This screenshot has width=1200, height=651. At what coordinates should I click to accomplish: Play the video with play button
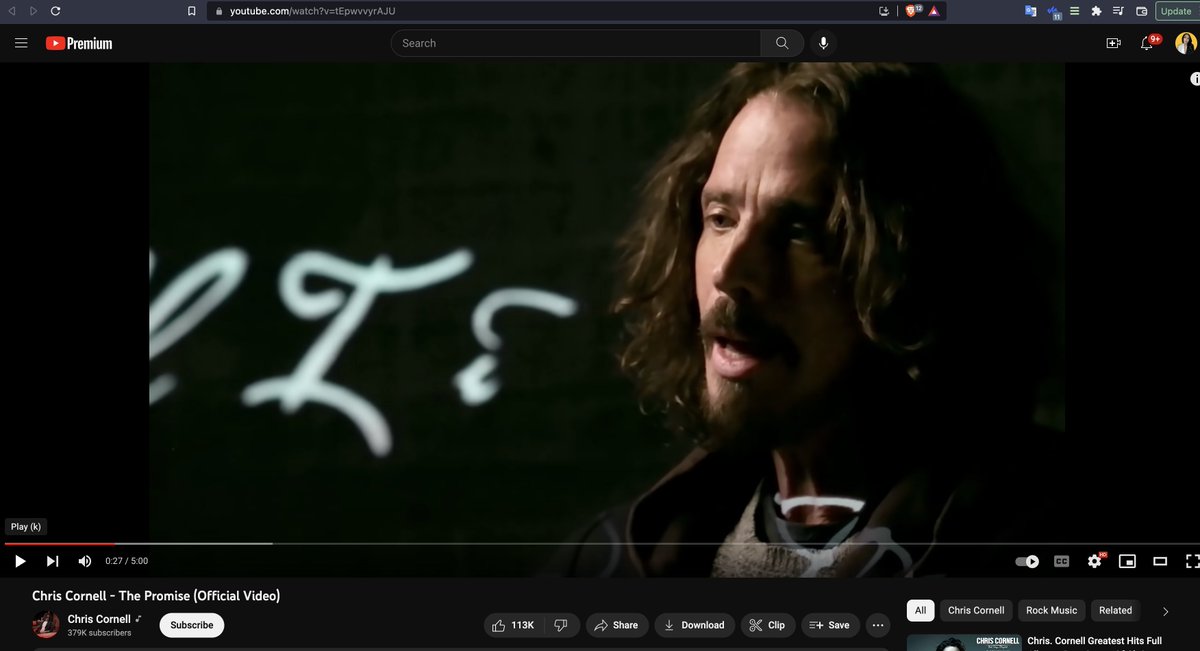pyautogui.click(x=20, y=561)
